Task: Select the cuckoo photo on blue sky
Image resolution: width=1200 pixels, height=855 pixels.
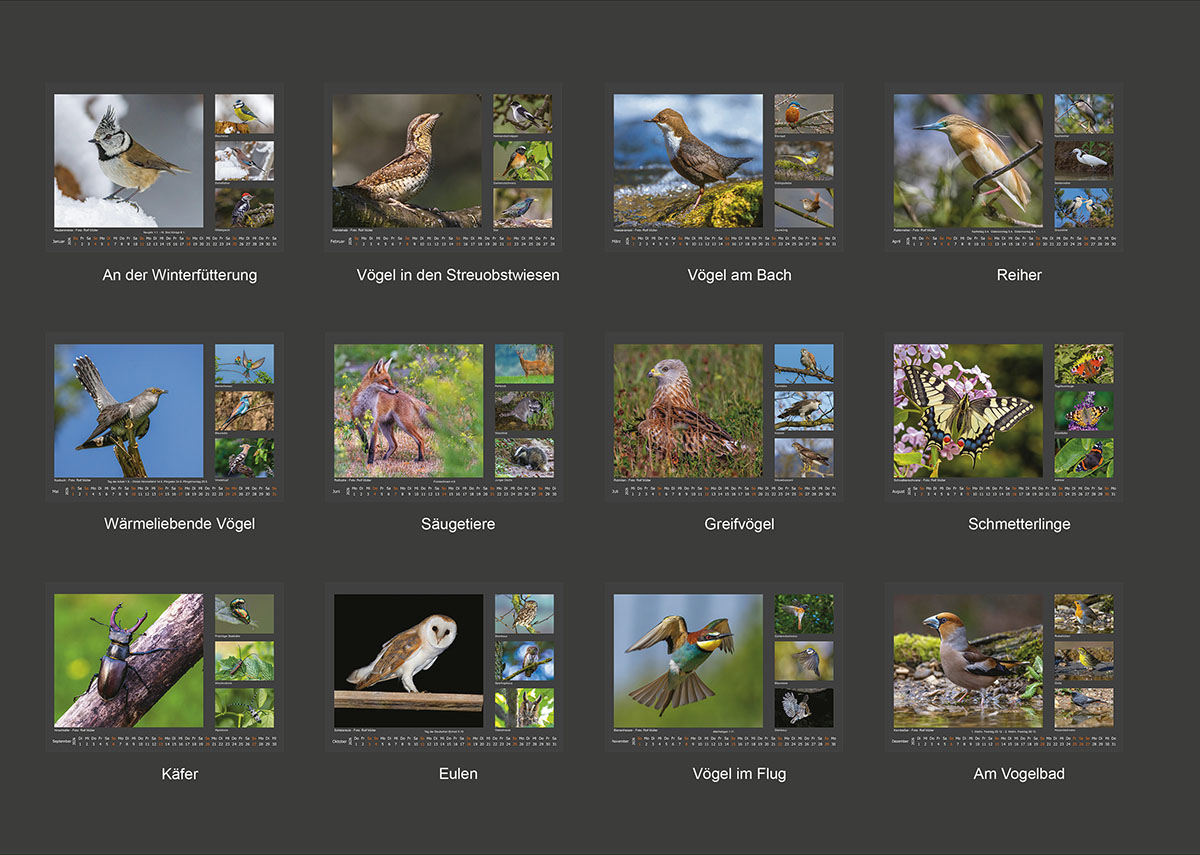Action: [128, 410]
